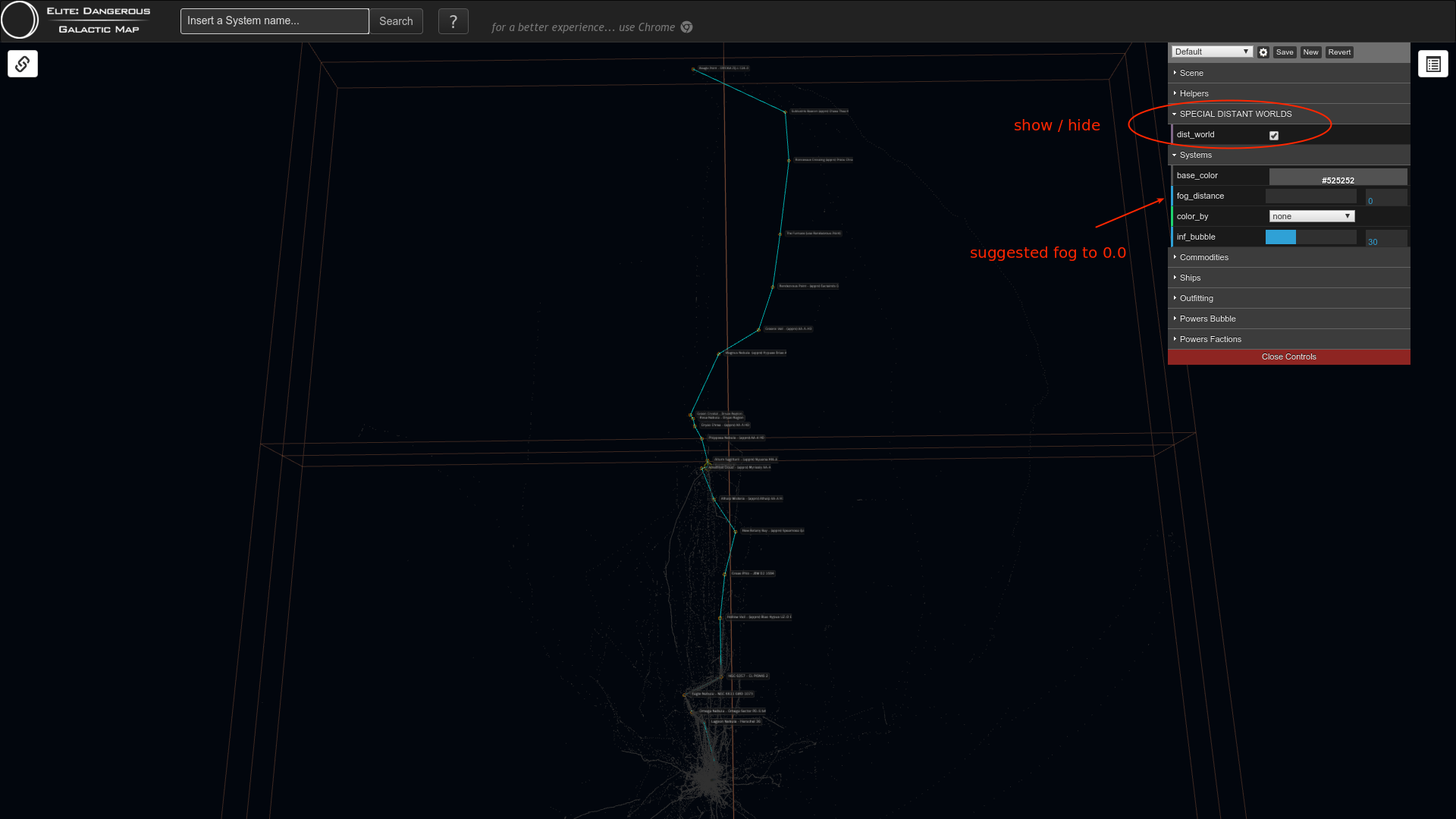The width and height of the screenshot is (1456, 819).
Task: Open preset settings gear icon
Action: [x=1263, y=52]
